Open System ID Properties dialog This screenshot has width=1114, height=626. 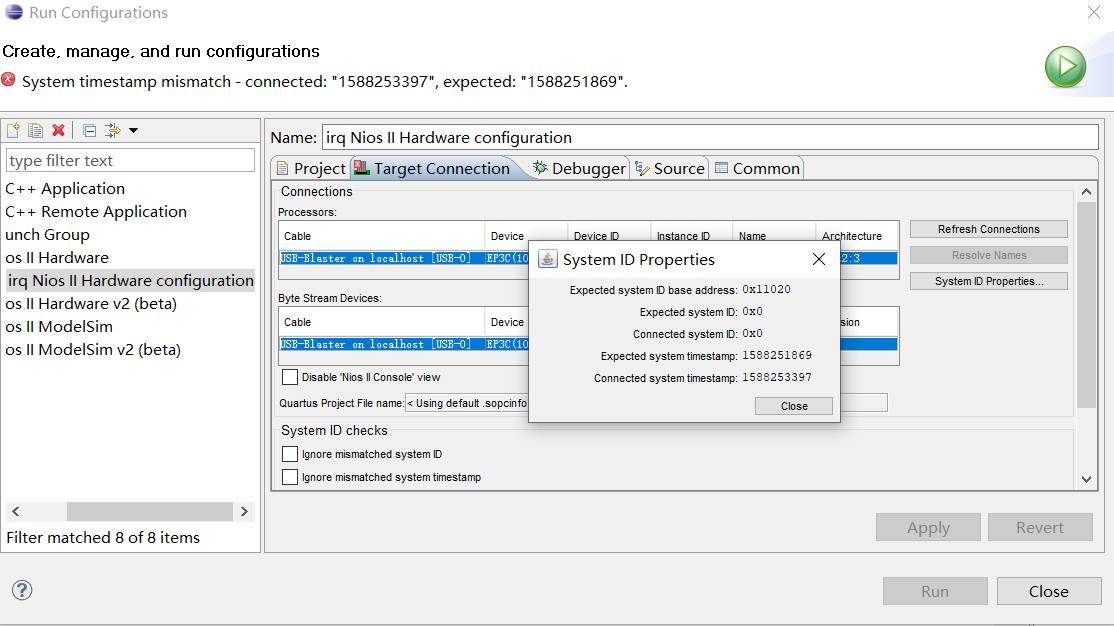(x=988, y=281)
